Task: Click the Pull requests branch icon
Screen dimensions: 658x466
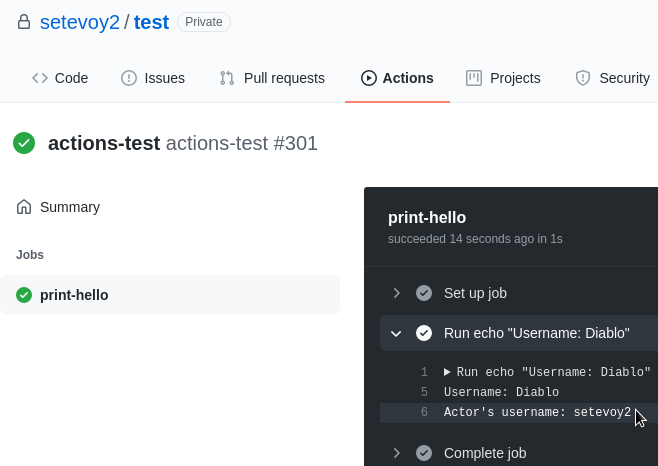Action: point(227,78)
